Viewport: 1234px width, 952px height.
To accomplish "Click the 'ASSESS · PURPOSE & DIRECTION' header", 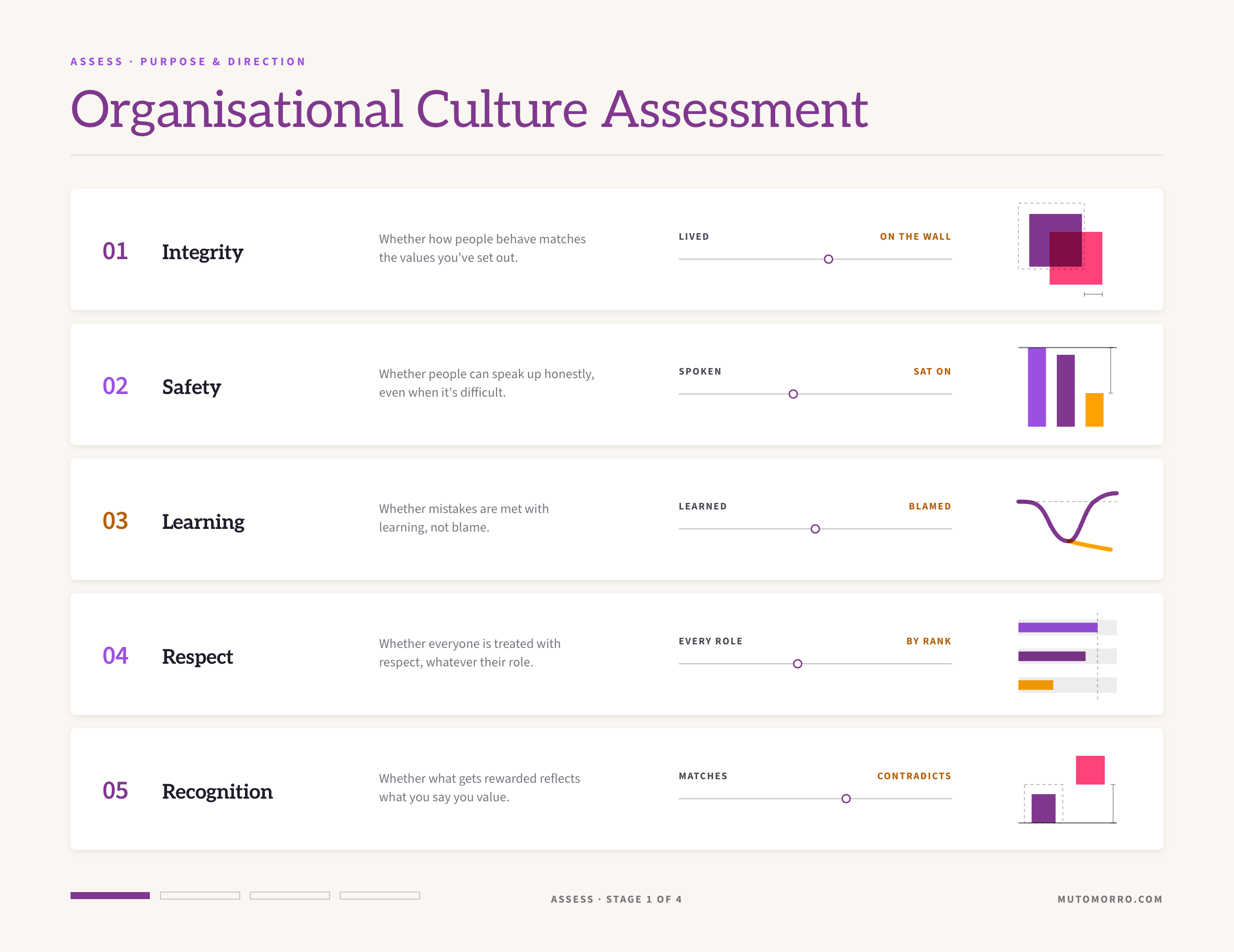I will coord(188,62).
